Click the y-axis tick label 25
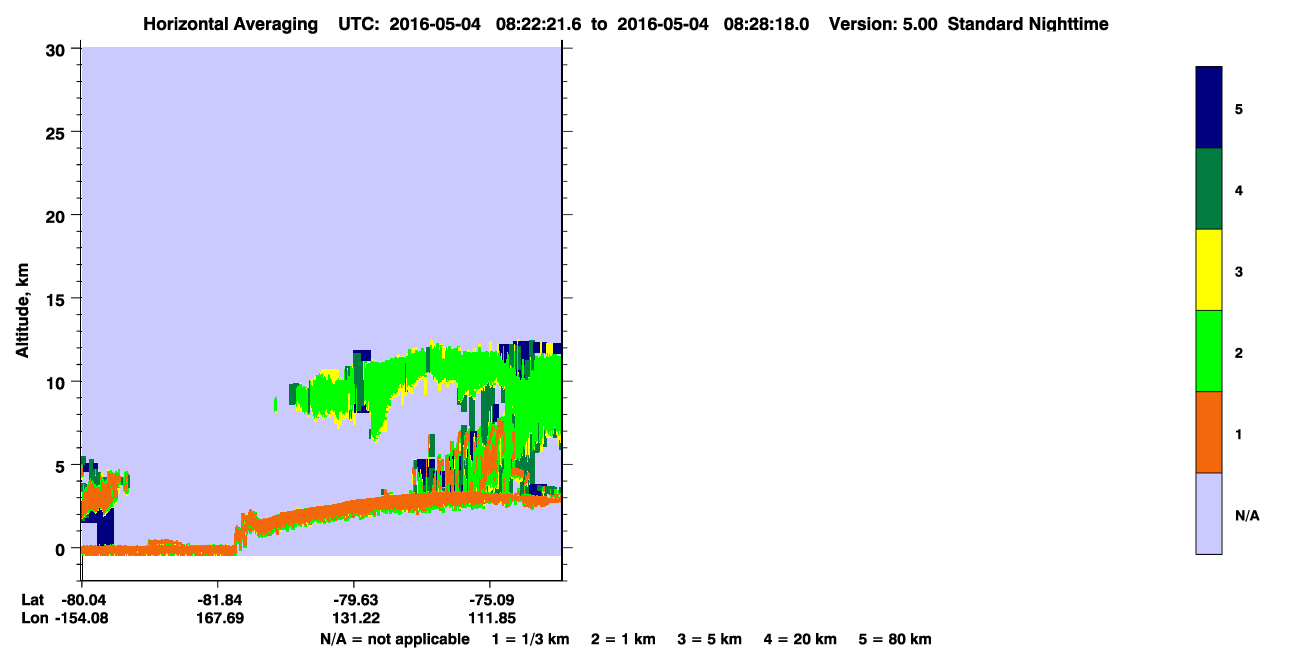This screenshot has width=1300, height=667. click(57, 132)
